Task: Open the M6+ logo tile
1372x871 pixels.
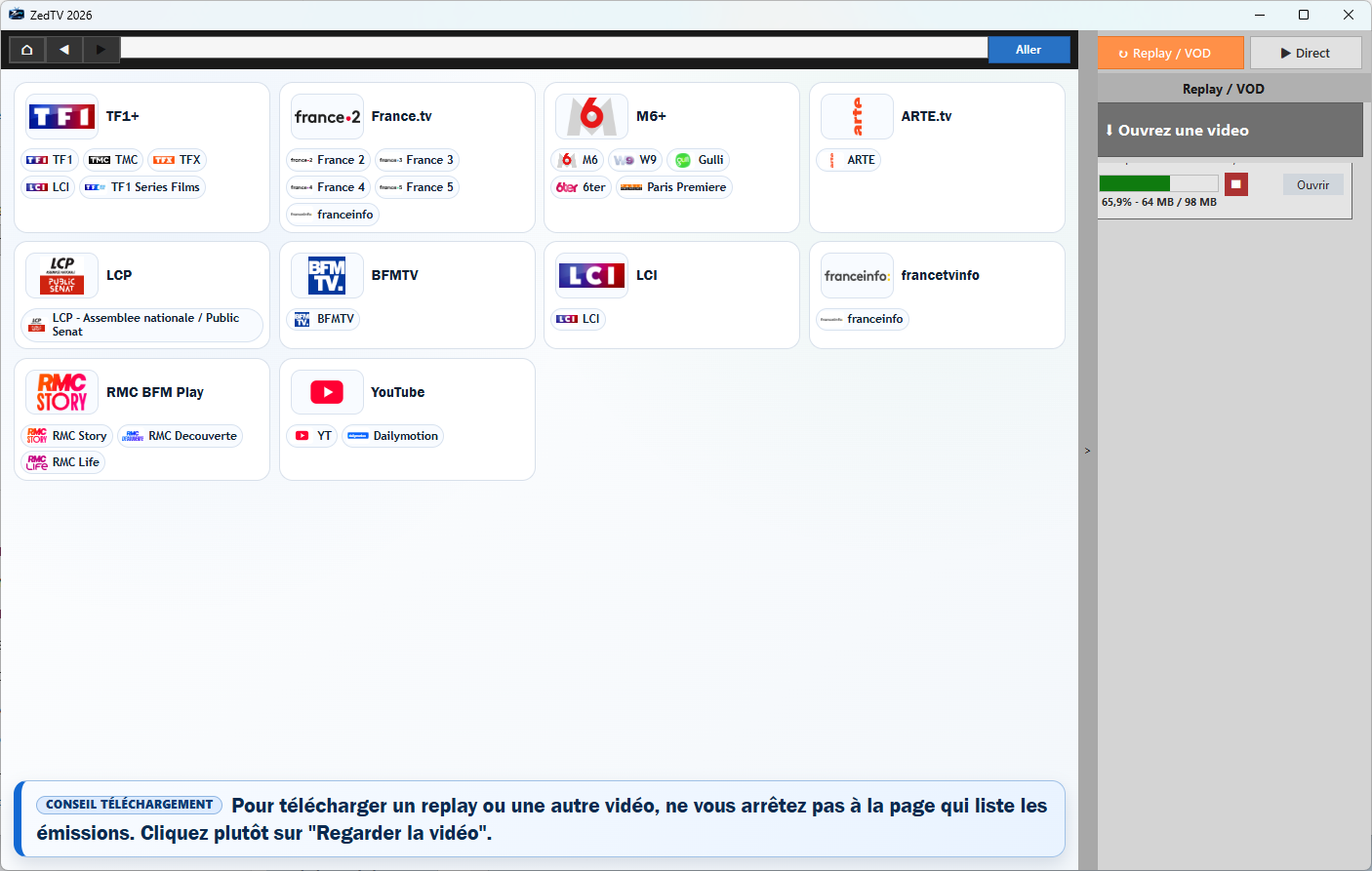Action: pos(591,117)
